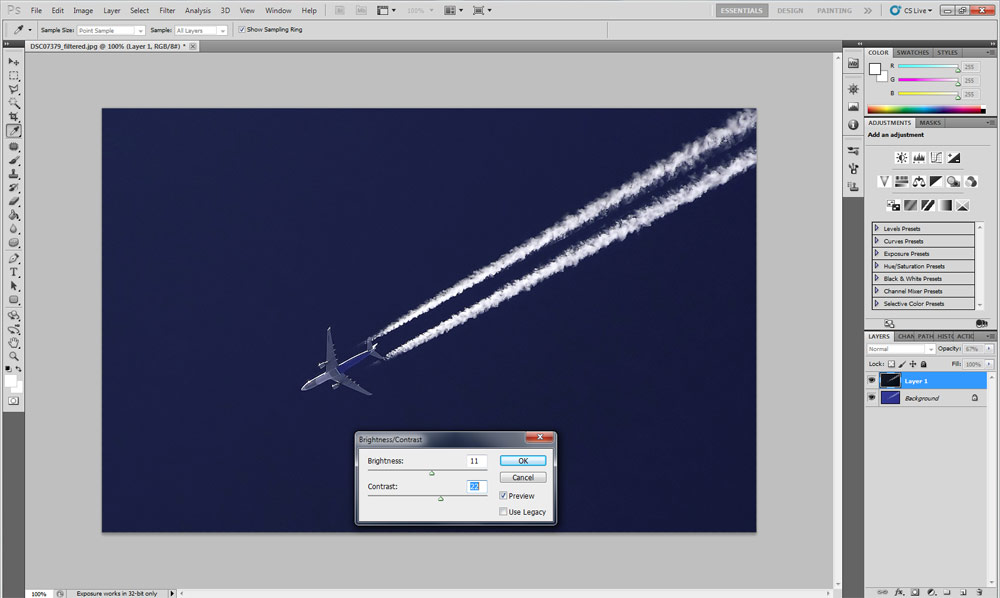Viewport: 1000px width, 598px height.
Task: Click the color spectrum ramp
Action: pos(927,110)
